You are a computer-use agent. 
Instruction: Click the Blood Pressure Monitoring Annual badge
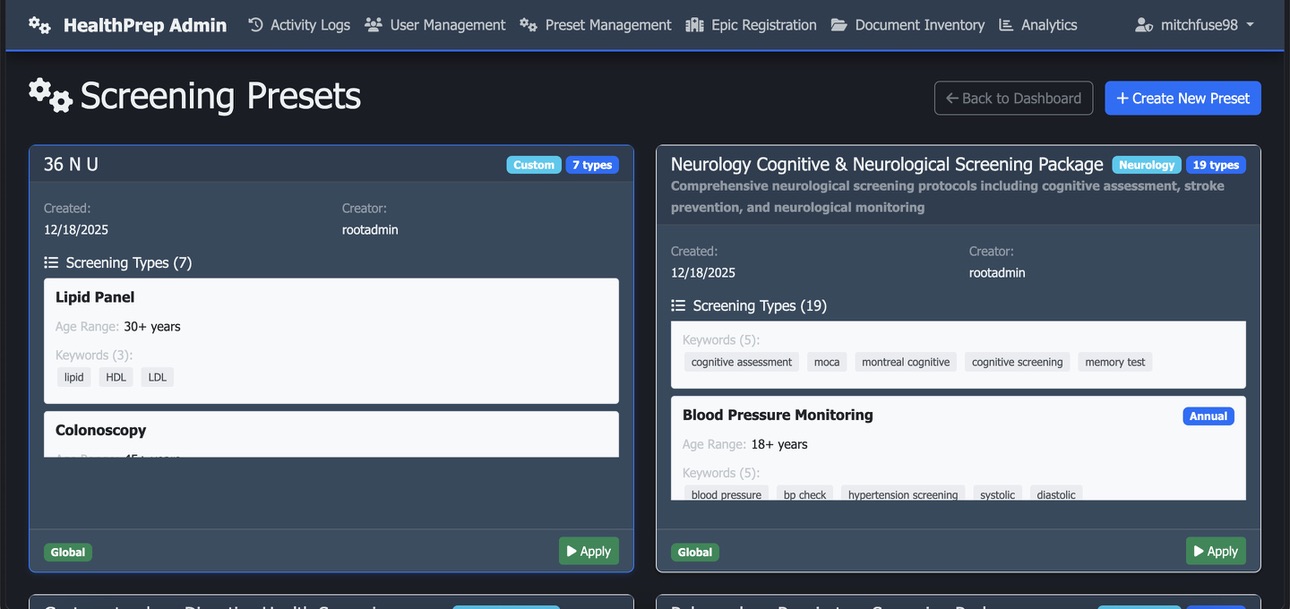click(1208, 416)
